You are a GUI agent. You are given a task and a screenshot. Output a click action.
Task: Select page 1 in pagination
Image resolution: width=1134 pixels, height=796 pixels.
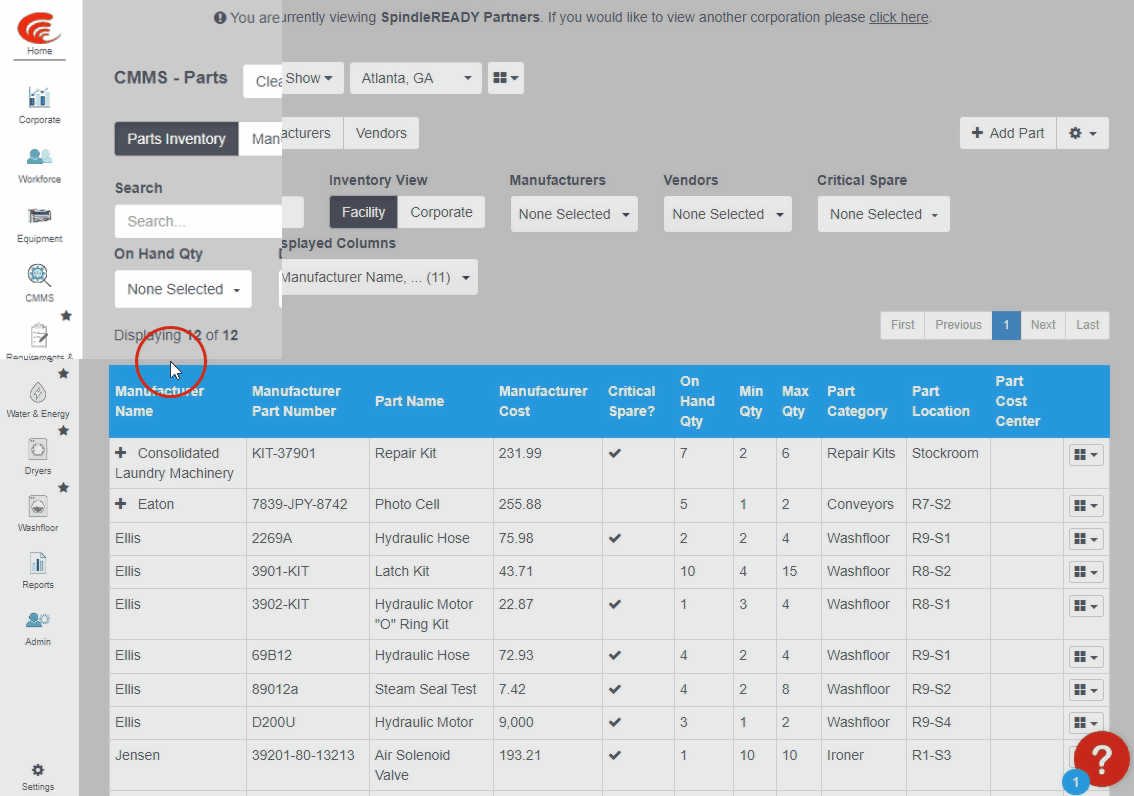tap(1006, 325)
